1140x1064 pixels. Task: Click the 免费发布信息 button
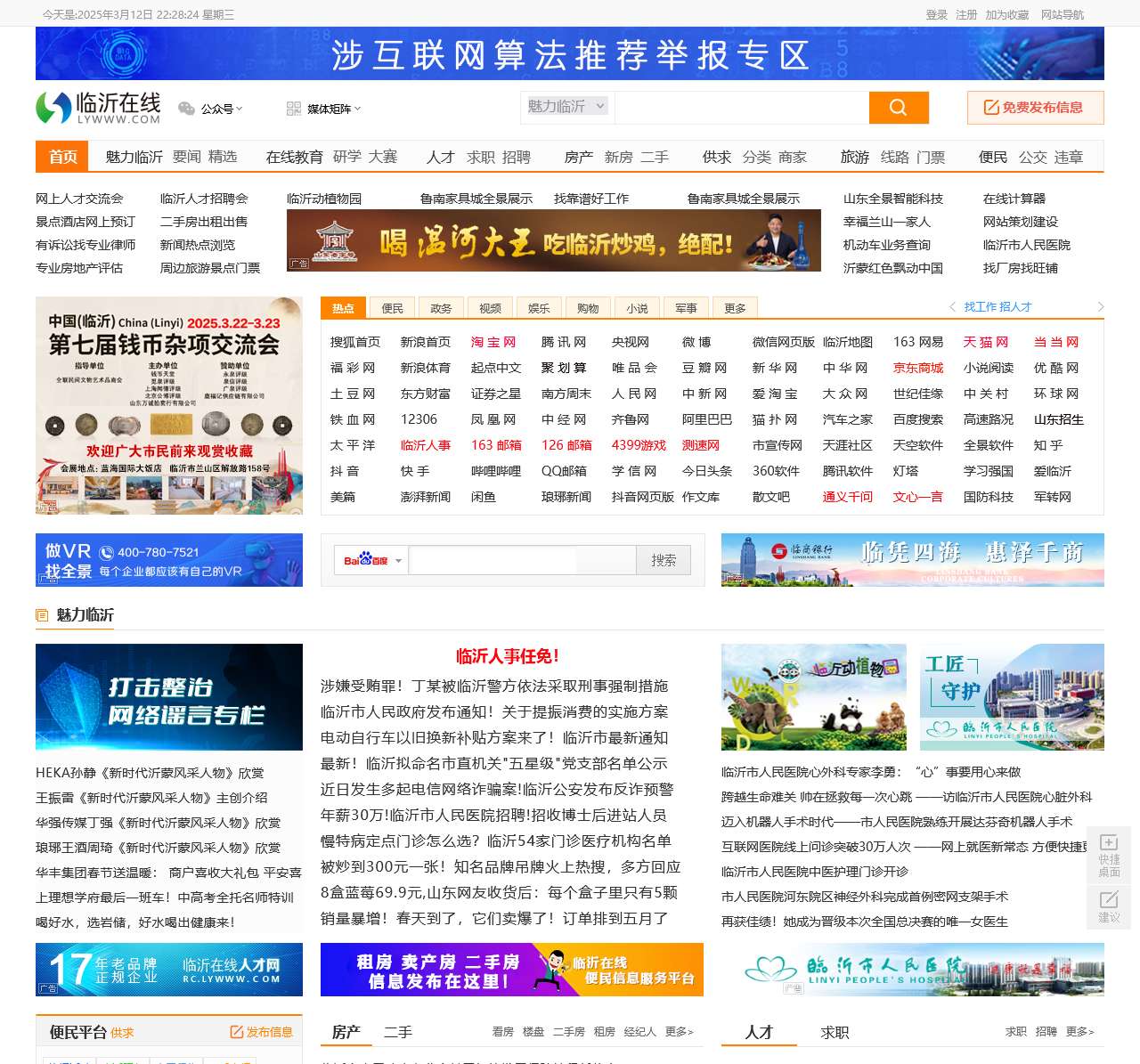tap(1036, 108)
